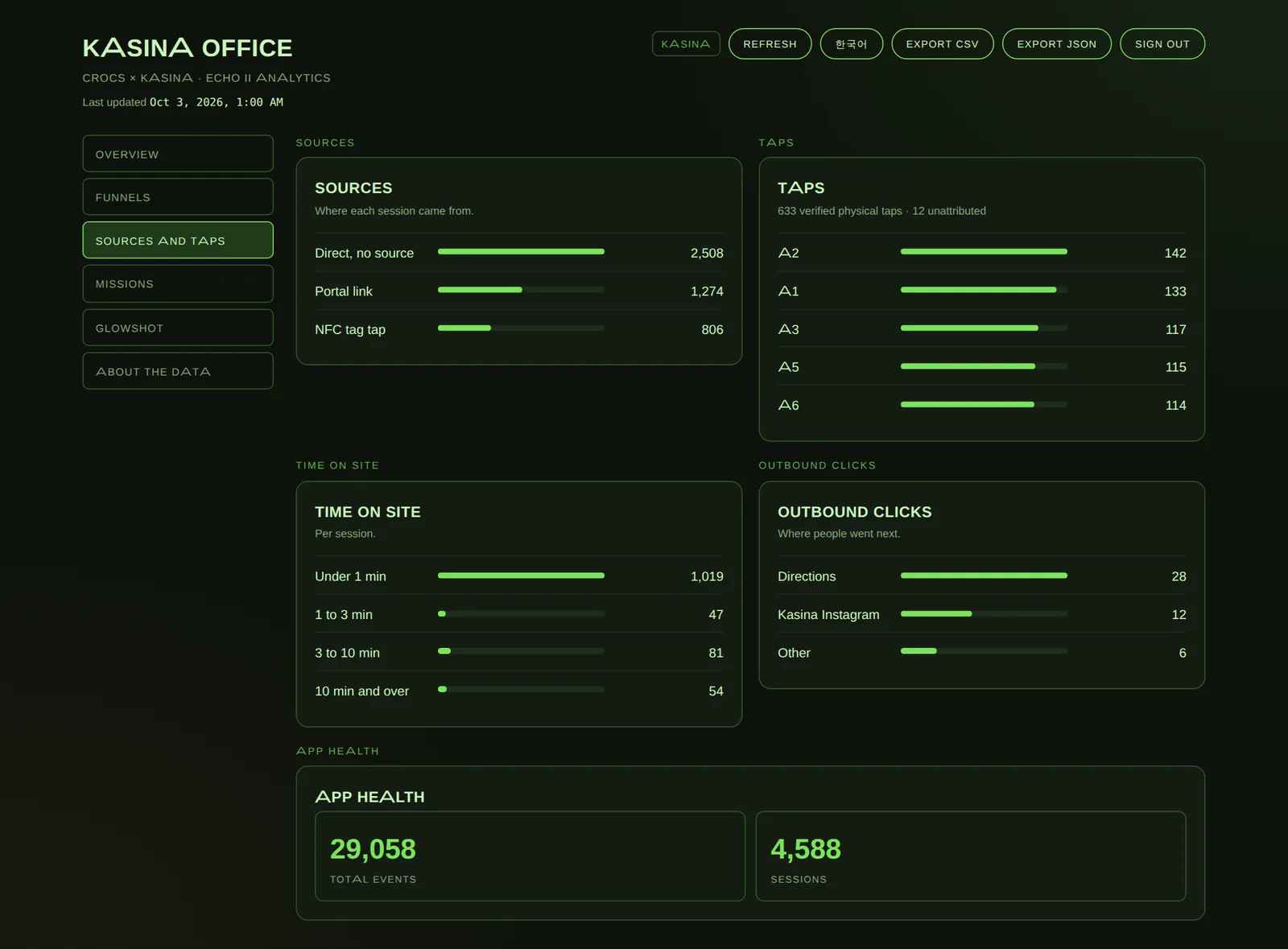Select the A2 tap row label
The width and height of the screenshot is (1288, 949).
point(788,253)
